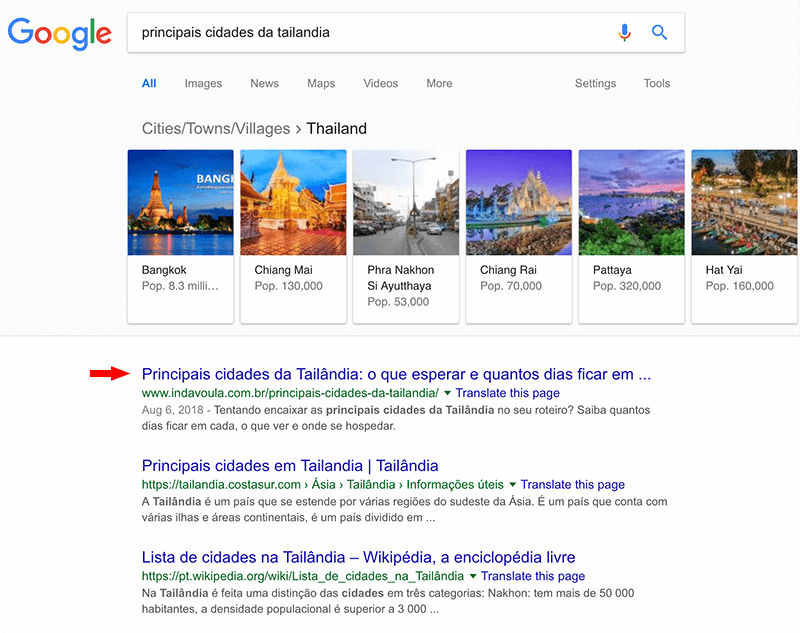Select the Chiang Mai city name

283,270
